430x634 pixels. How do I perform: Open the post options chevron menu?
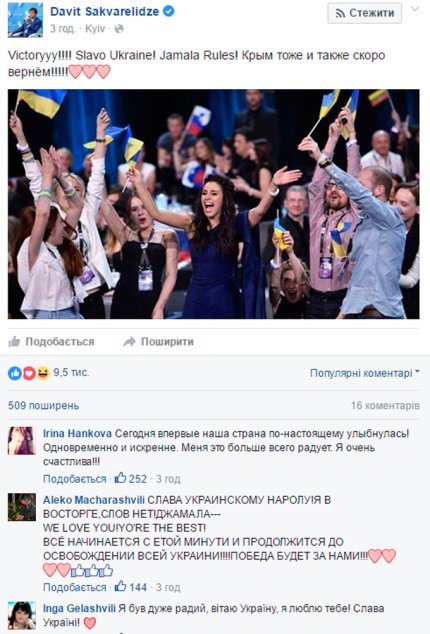pos(415,9)
